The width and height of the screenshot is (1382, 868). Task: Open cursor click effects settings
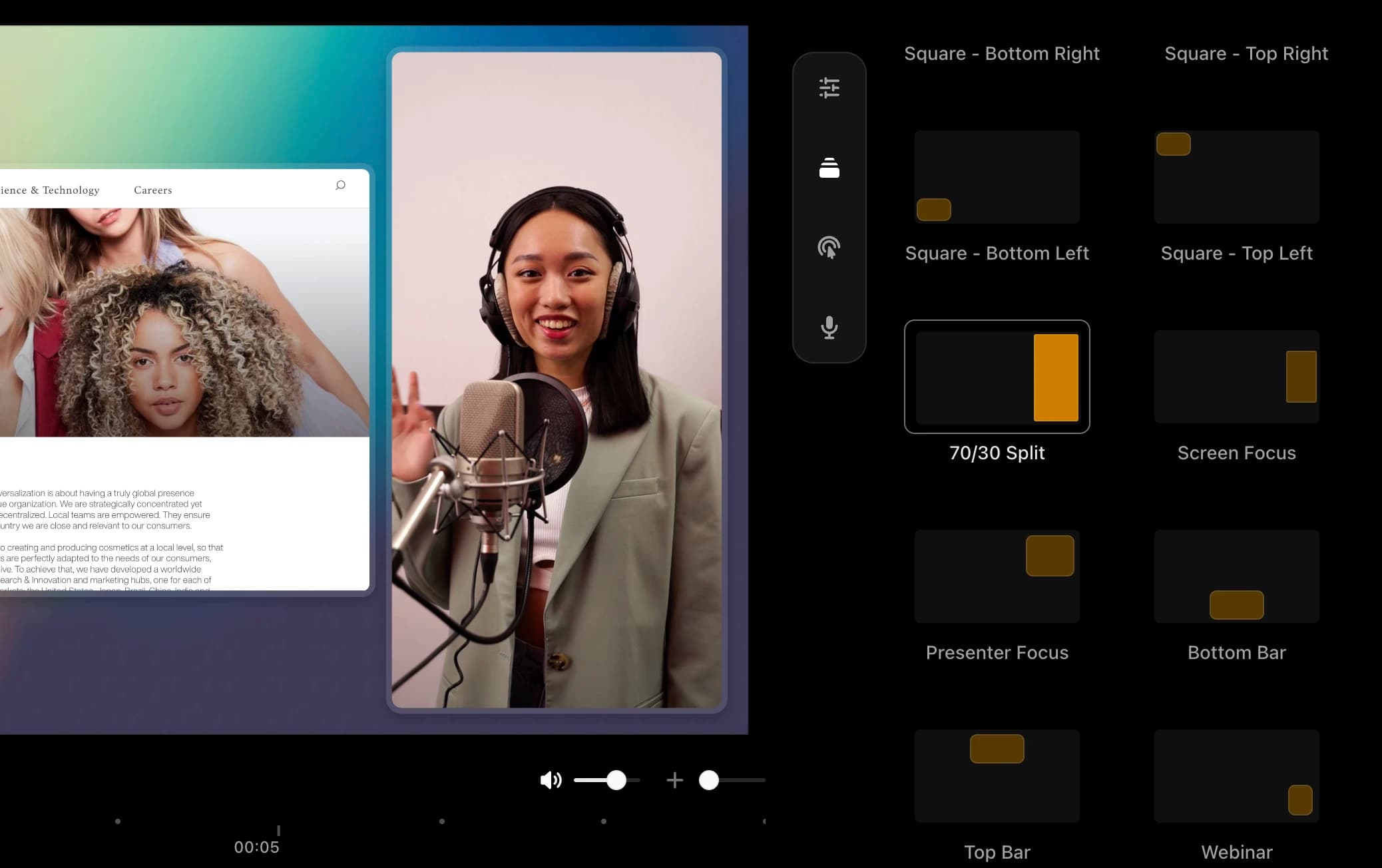(x=829, y=248)
